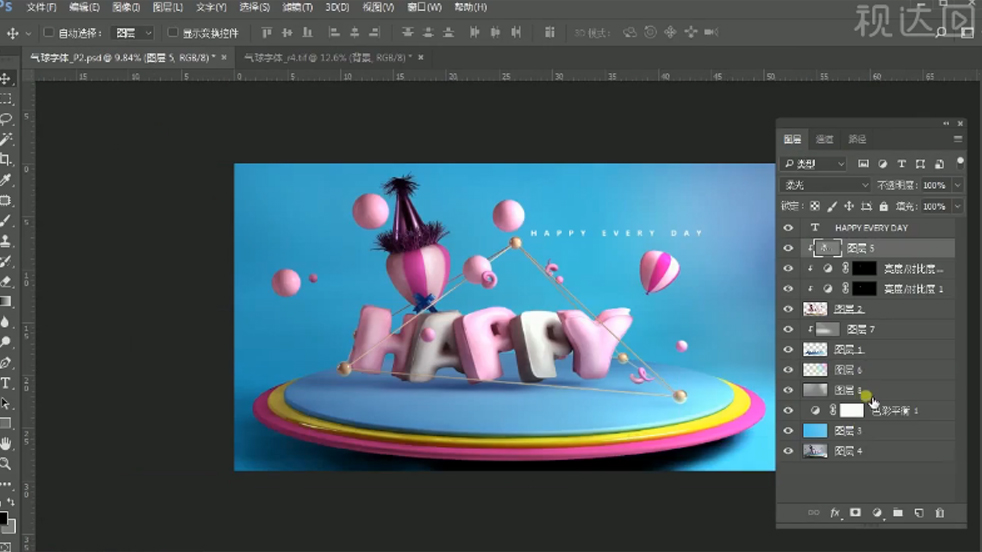Open the 图层(L) menu
This screenshot has width=982, height=552.
click(168, 8)
